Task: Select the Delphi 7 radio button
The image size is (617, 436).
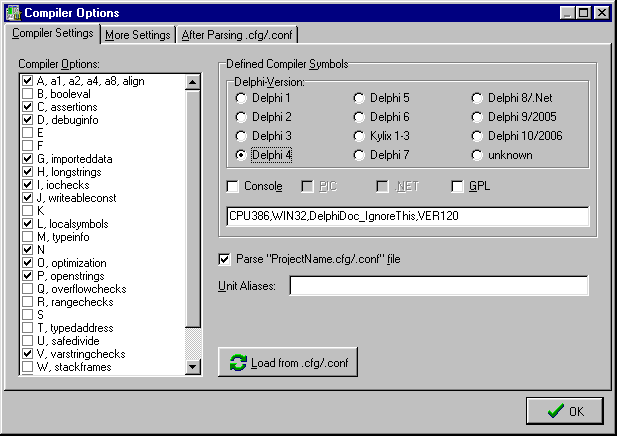Action: click(x=359, y=155)
